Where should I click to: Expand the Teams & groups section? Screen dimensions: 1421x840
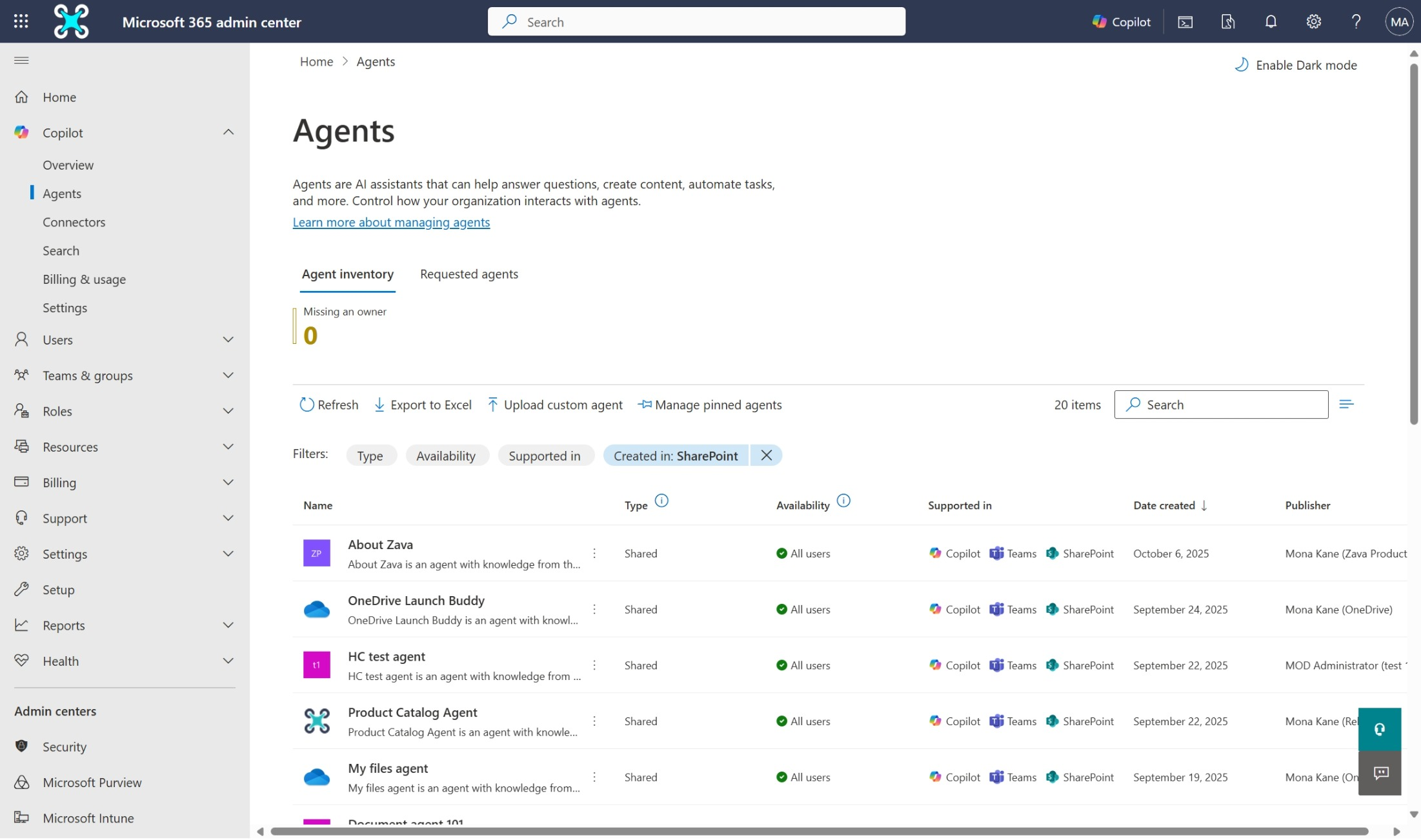click(x=228, y=375)
